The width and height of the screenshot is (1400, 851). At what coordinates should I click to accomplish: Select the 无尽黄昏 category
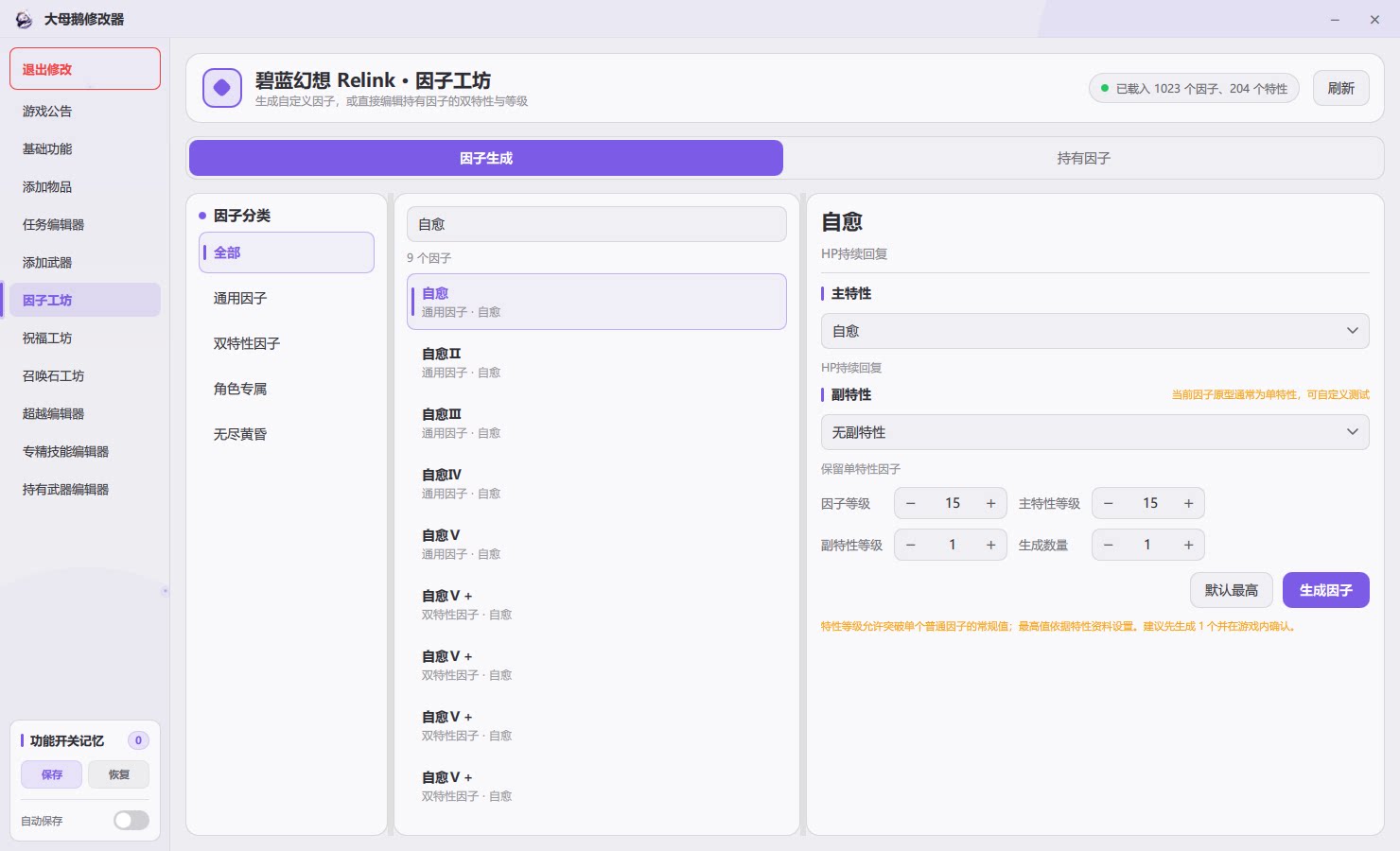[x=287, y=434]
